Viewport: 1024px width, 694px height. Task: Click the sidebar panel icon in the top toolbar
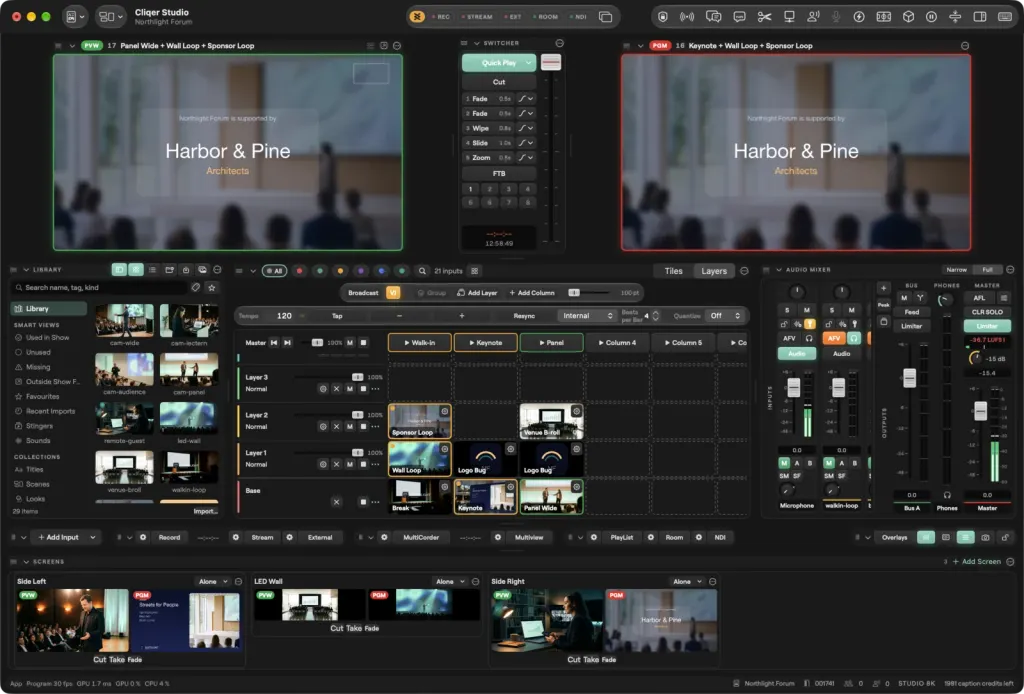pyautogui.click(x=980, y=17)
